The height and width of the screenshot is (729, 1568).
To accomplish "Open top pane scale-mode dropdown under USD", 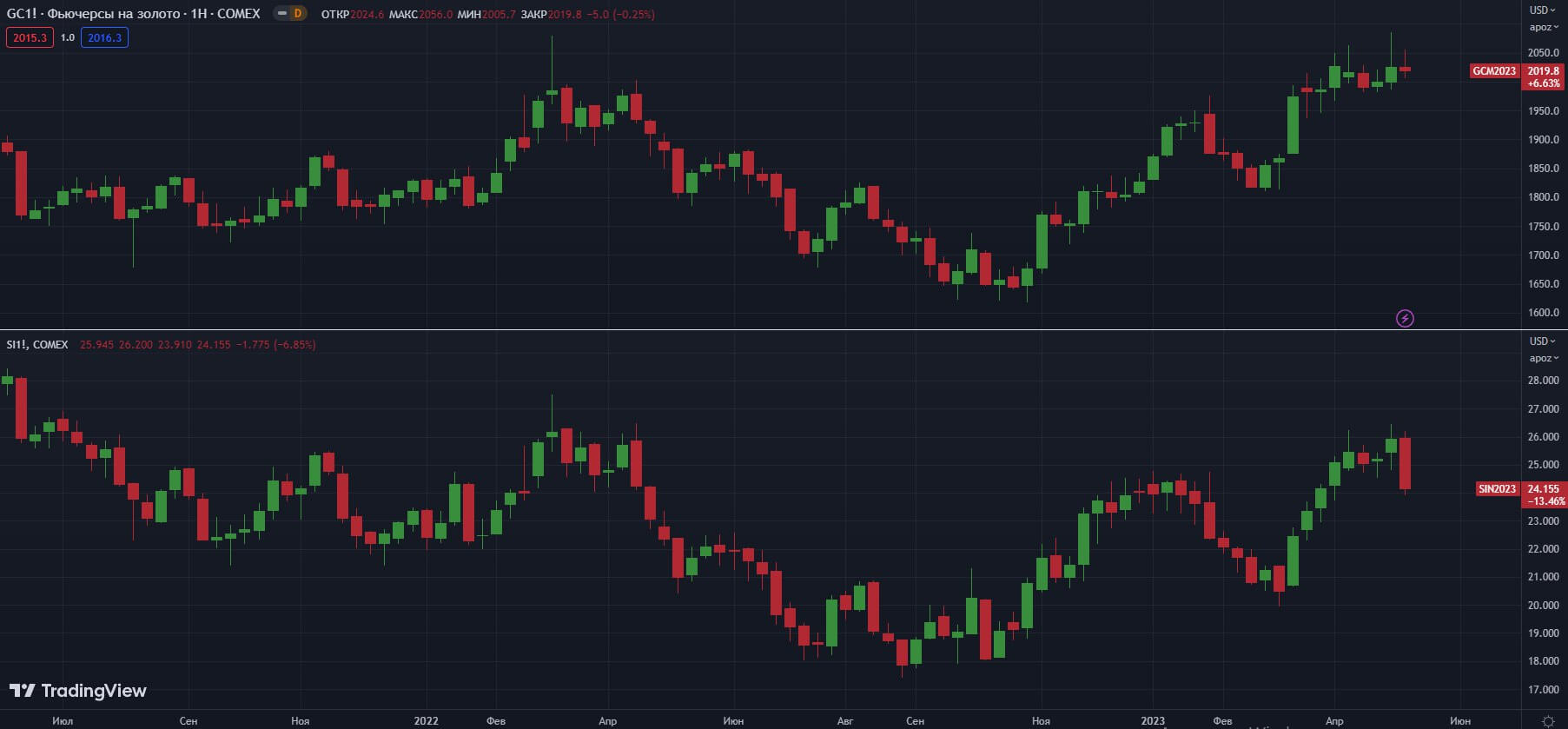I will pyautogui.click(x=1544, y=28).
